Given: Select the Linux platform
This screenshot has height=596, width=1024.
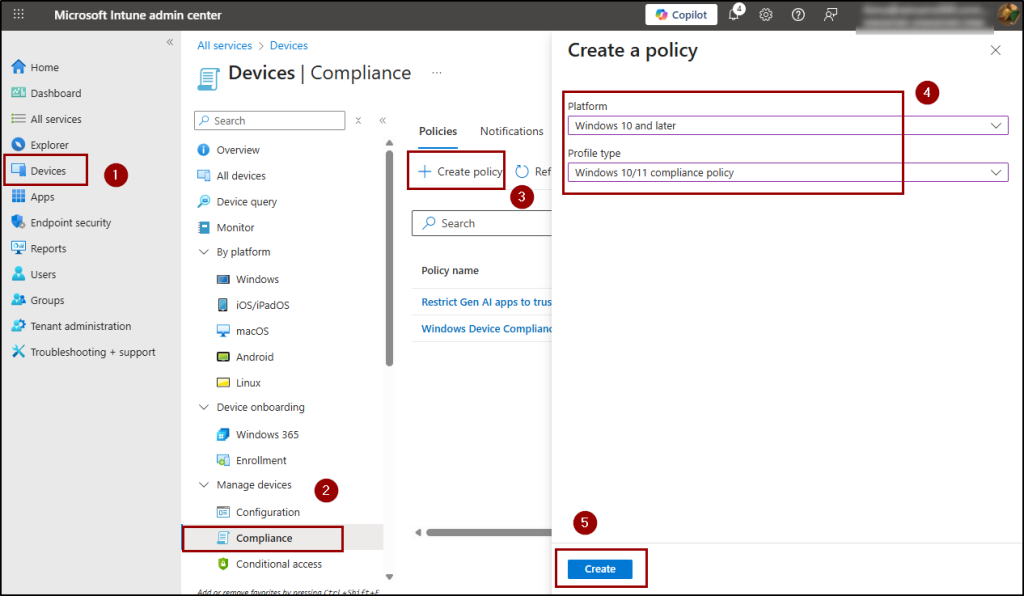Looking at the screenshot, I should pos(251,381).
